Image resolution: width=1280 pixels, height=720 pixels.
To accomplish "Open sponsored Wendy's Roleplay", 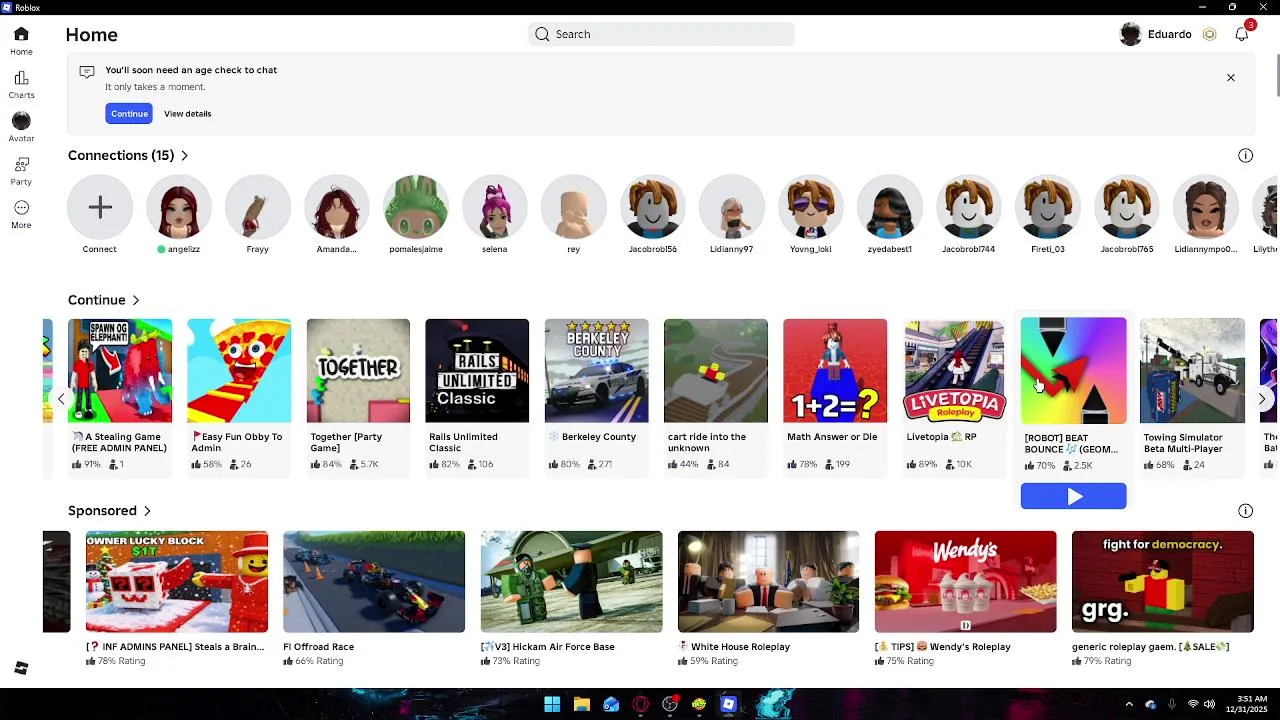I will [x=965, y=582].
